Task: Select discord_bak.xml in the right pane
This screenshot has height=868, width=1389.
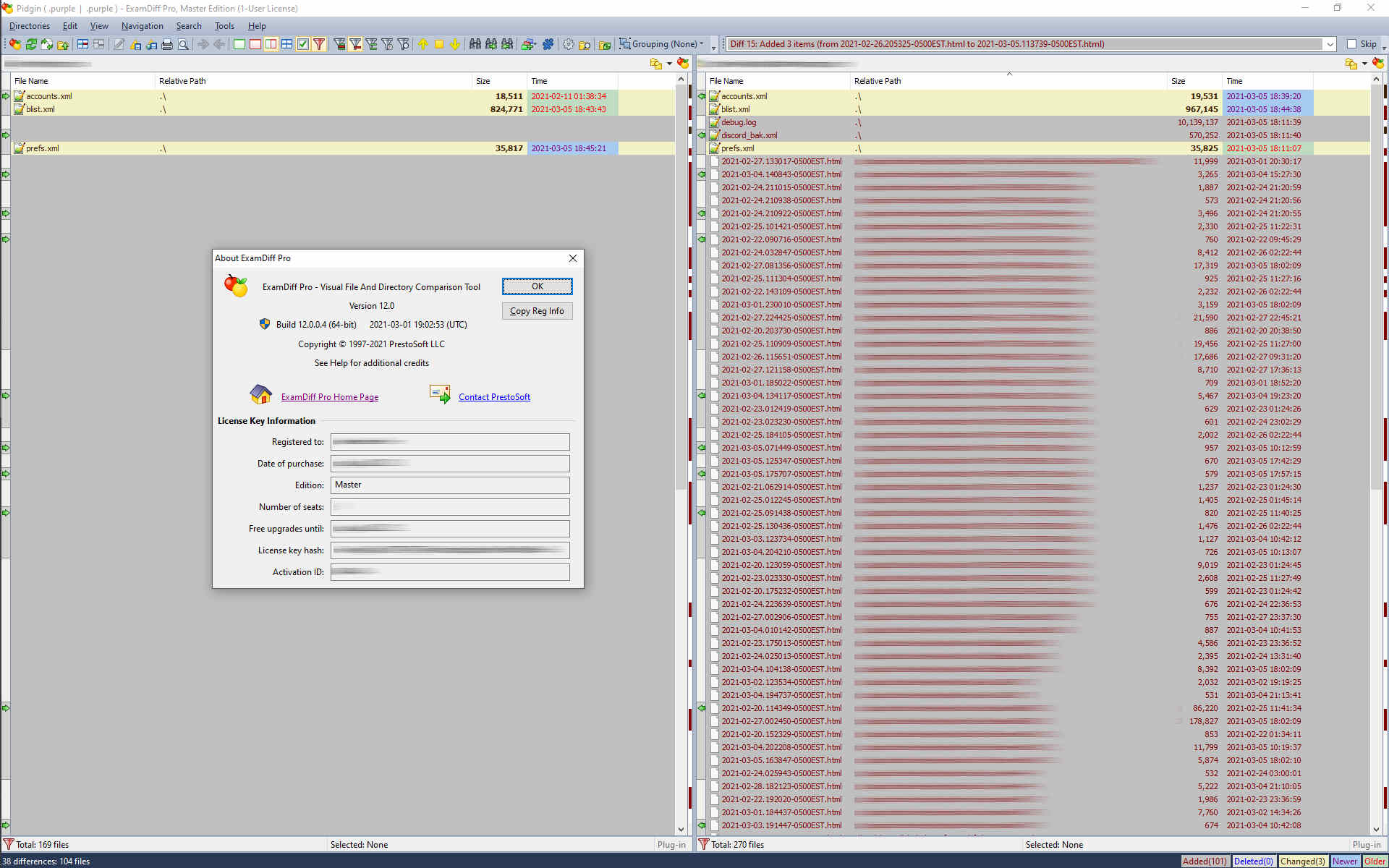Action: pos(749,135)
